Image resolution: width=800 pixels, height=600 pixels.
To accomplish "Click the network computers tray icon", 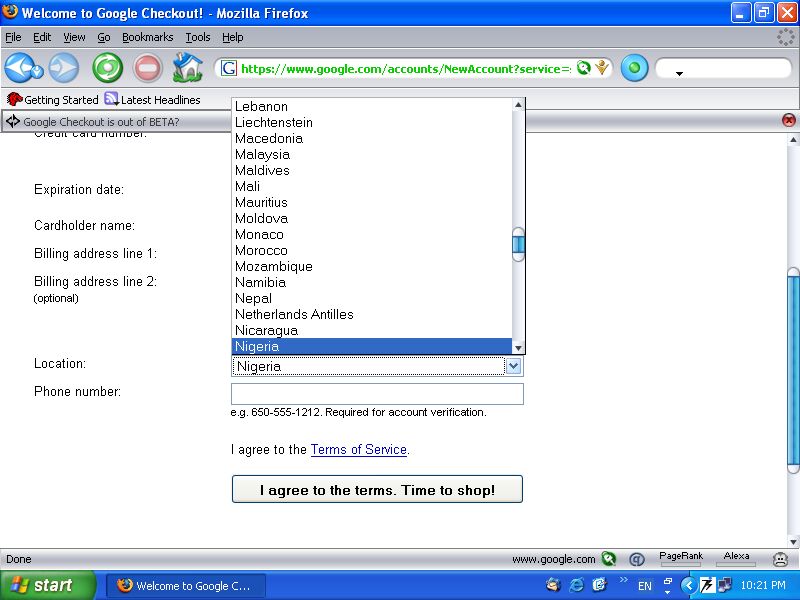I will pyautogui.click(x=724, y=585).
